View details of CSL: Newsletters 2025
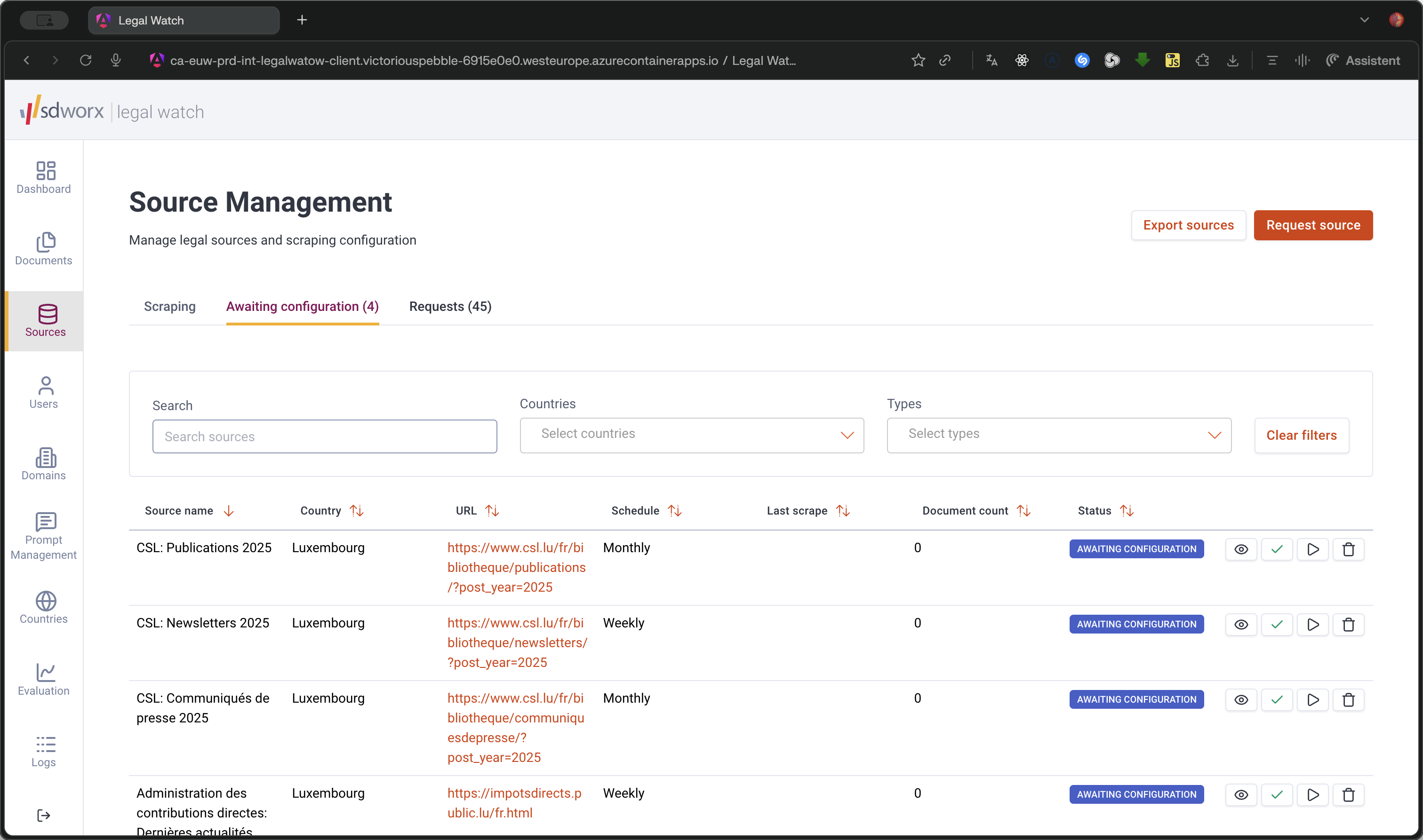The height and width of the screenshot is (840, 1423). coord(1241,624)
